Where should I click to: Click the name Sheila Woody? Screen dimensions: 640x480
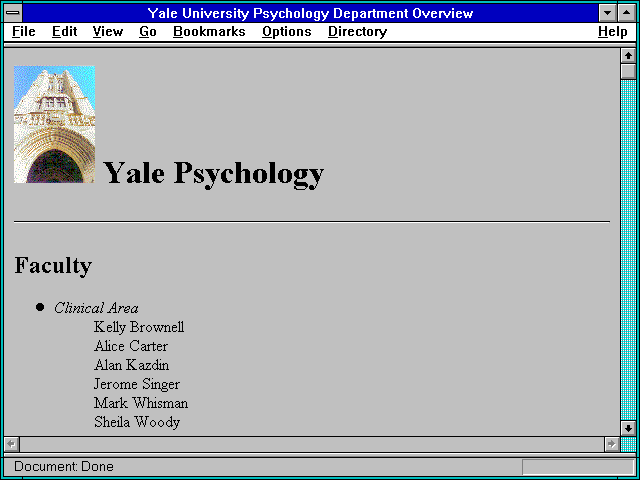click(137, 422)
